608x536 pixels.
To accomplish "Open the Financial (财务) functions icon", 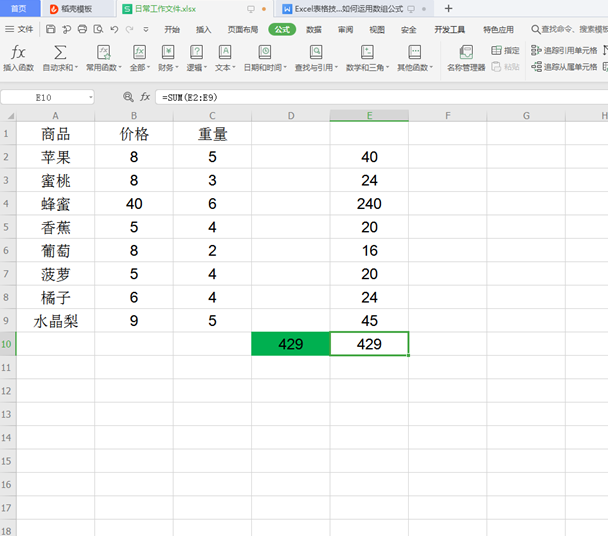I will [x=168, y=52].
